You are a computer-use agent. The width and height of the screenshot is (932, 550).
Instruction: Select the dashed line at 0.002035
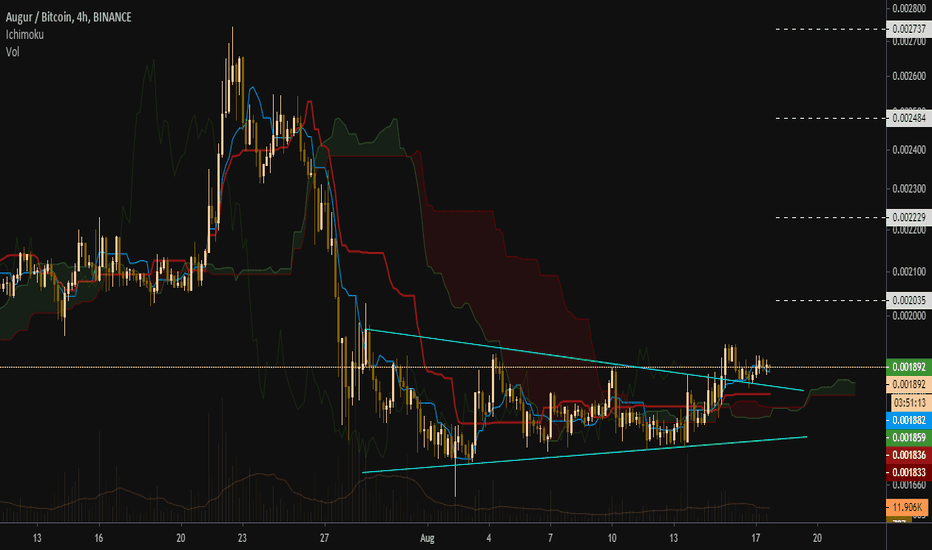click(x=831, y=300)
